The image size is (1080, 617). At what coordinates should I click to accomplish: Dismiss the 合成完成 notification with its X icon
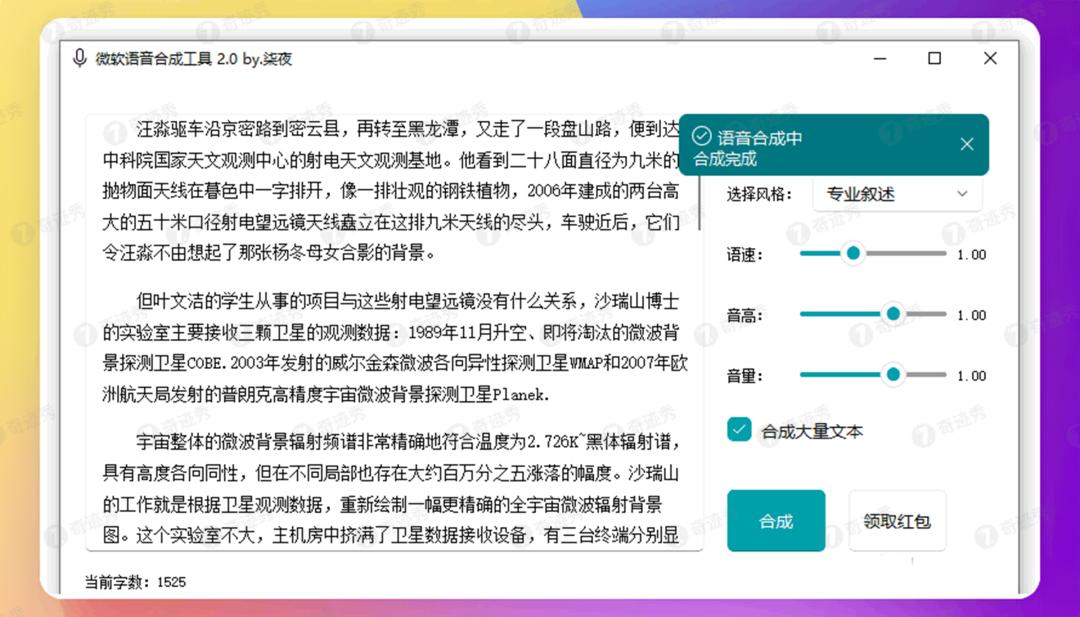(x=966, y=143)
